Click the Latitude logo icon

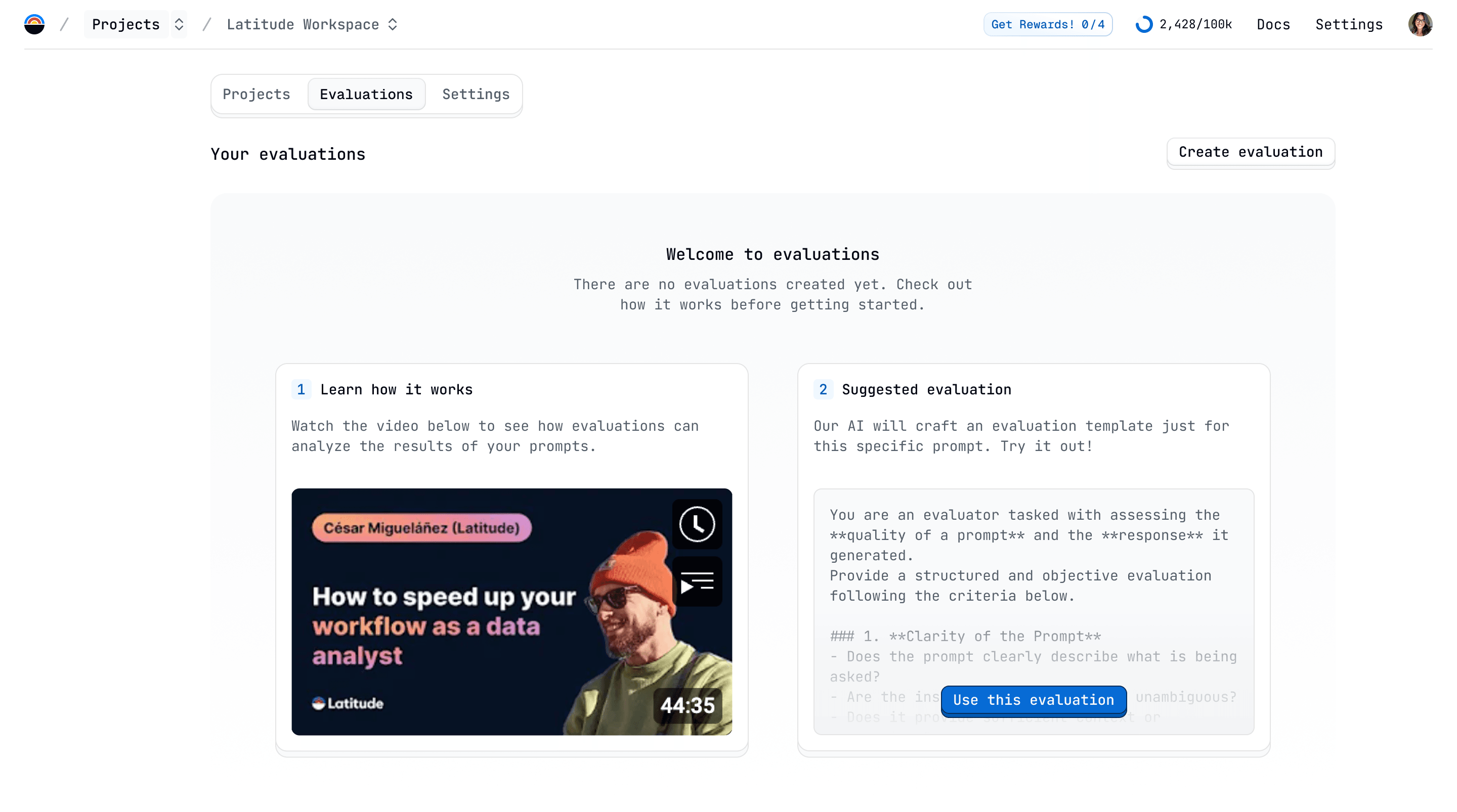34,24
